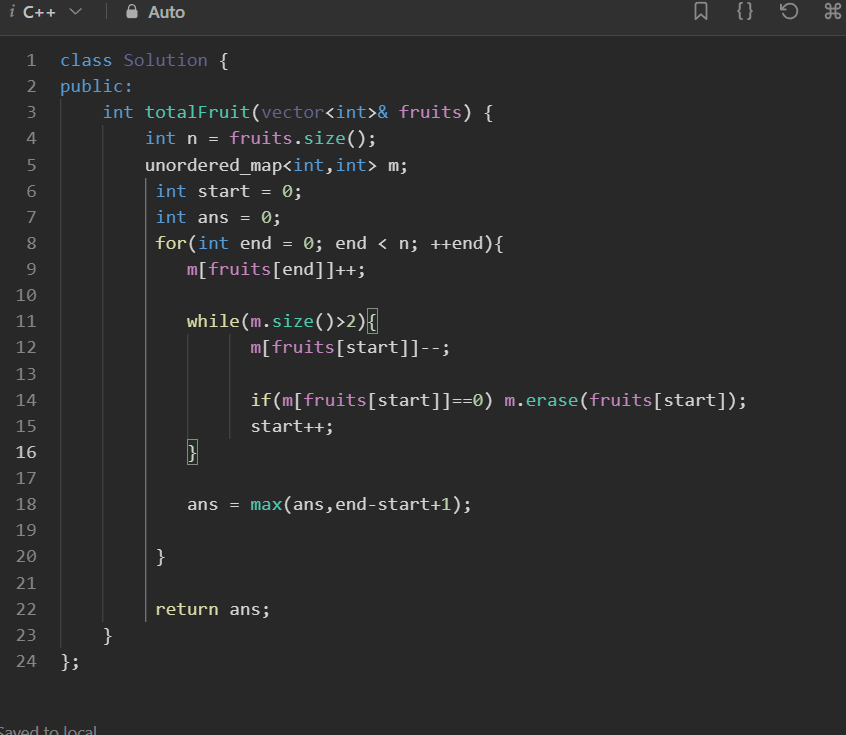
Task: Click the info 'i' icon beside C++
Action: 12,12
